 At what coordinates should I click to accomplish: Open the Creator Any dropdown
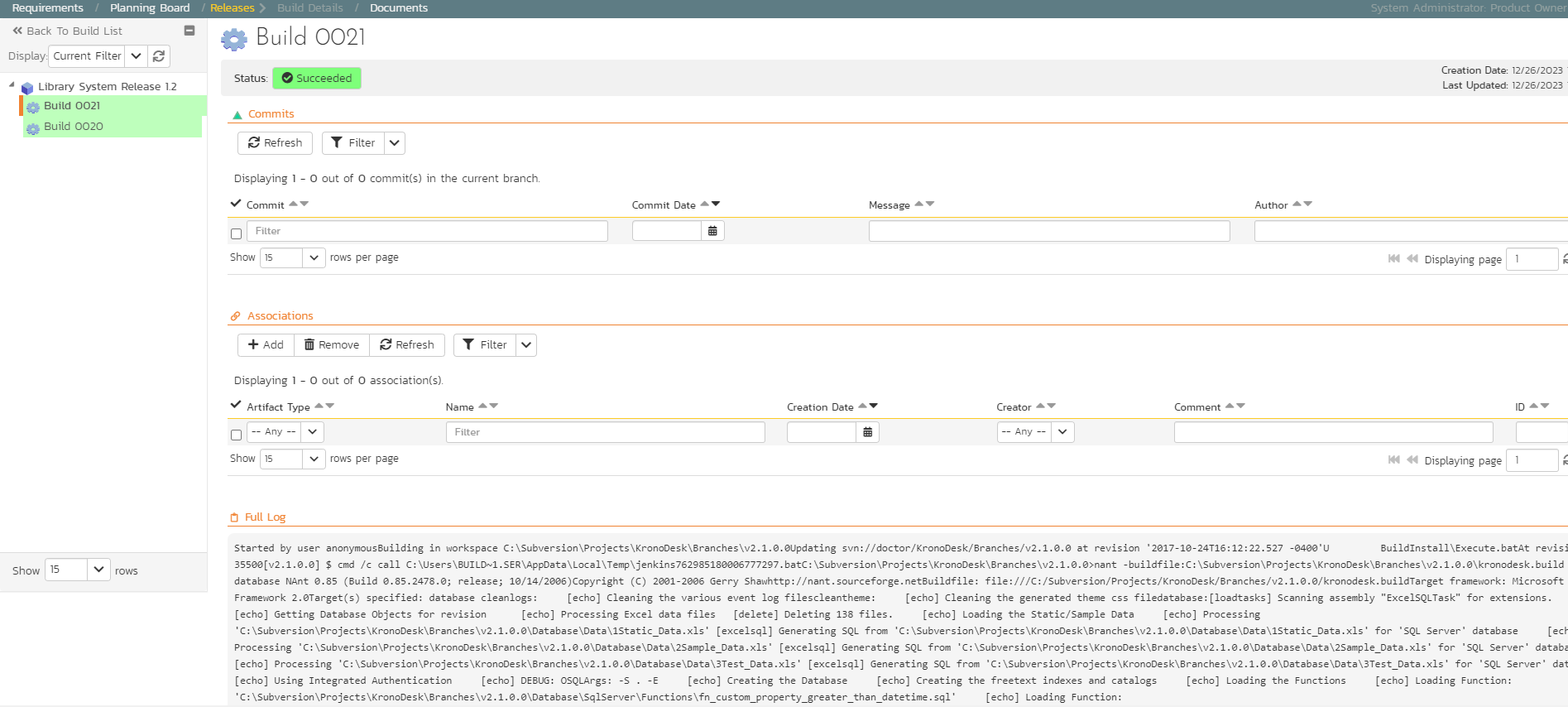[x=1035, y=432]
